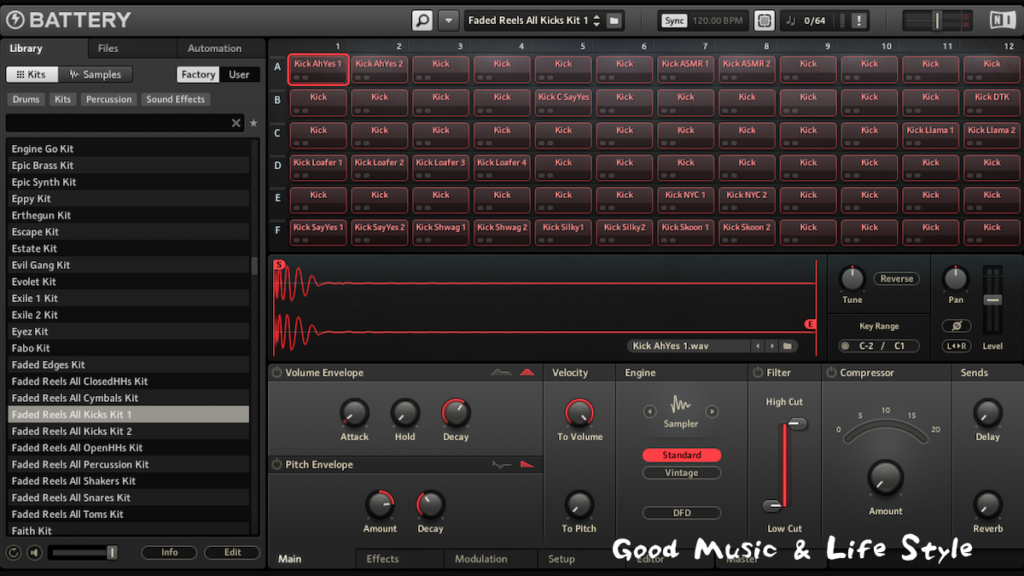Click the Volume Envelope Decay knob

point(455,413)
